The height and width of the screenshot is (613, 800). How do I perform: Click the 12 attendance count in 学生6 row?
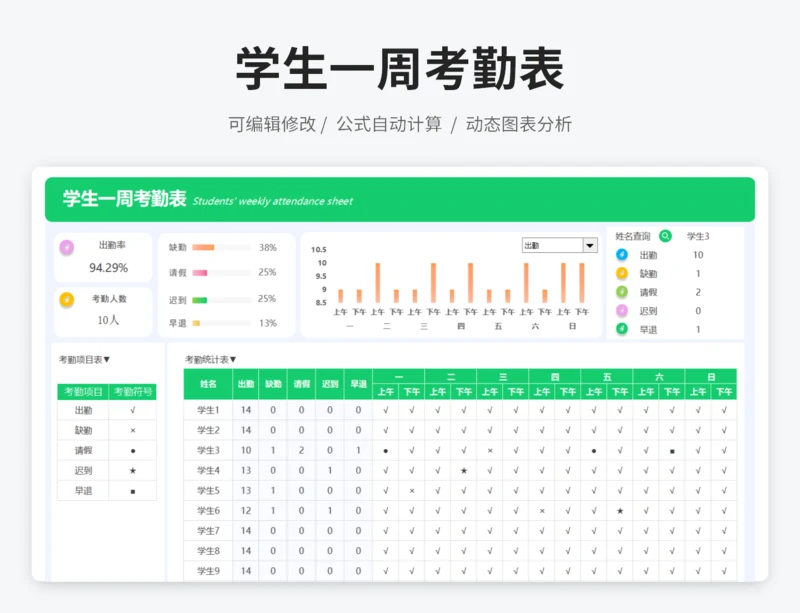pyautogui.click(x=246, y=510)
